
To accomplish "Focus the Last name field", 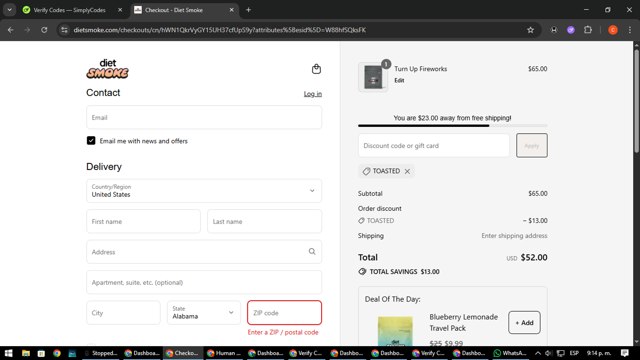I will (264, 221).
